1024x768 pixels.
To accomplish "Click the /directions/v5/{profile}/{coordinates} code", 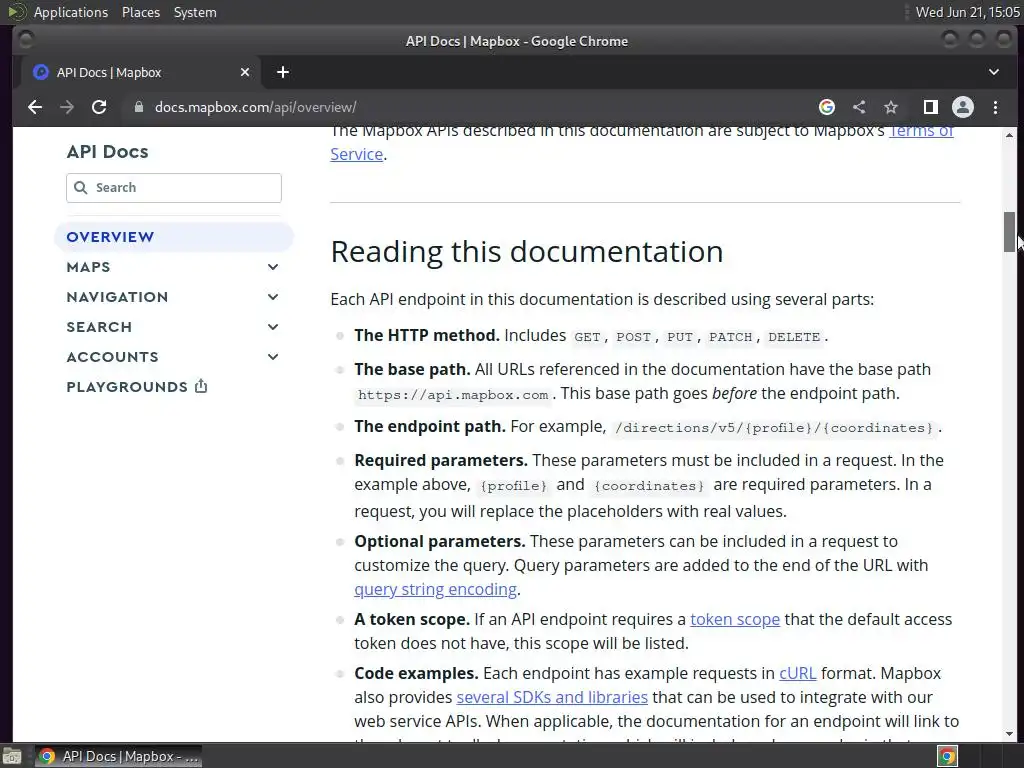I will 774,428.
